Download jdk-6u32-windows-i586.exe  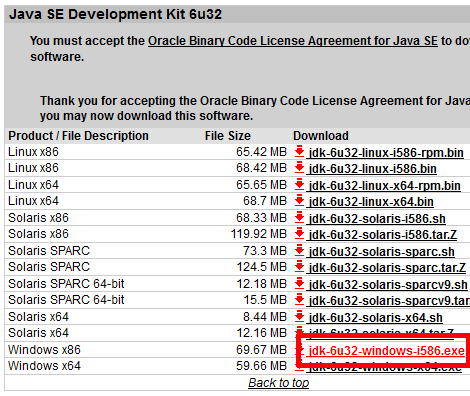386,351
